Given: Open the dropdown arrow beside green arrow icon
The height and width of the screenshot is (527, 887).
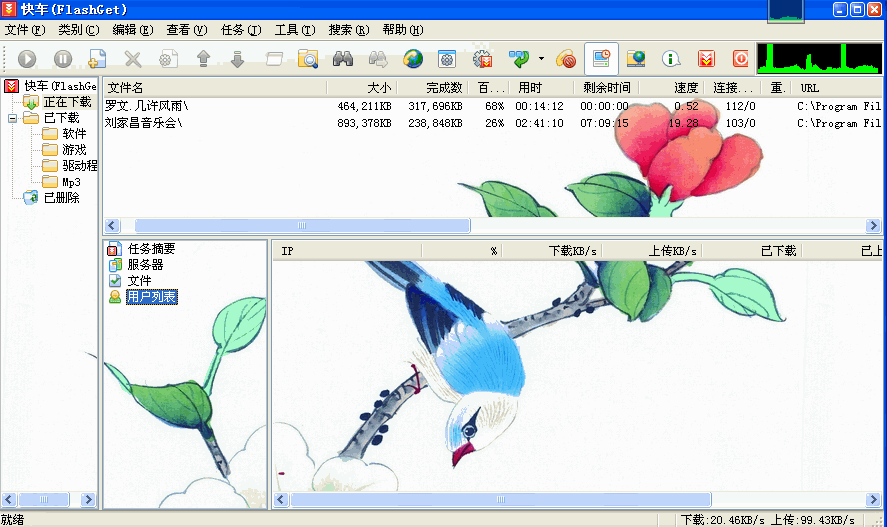Looking at the screenshot, I should [541, 58].
